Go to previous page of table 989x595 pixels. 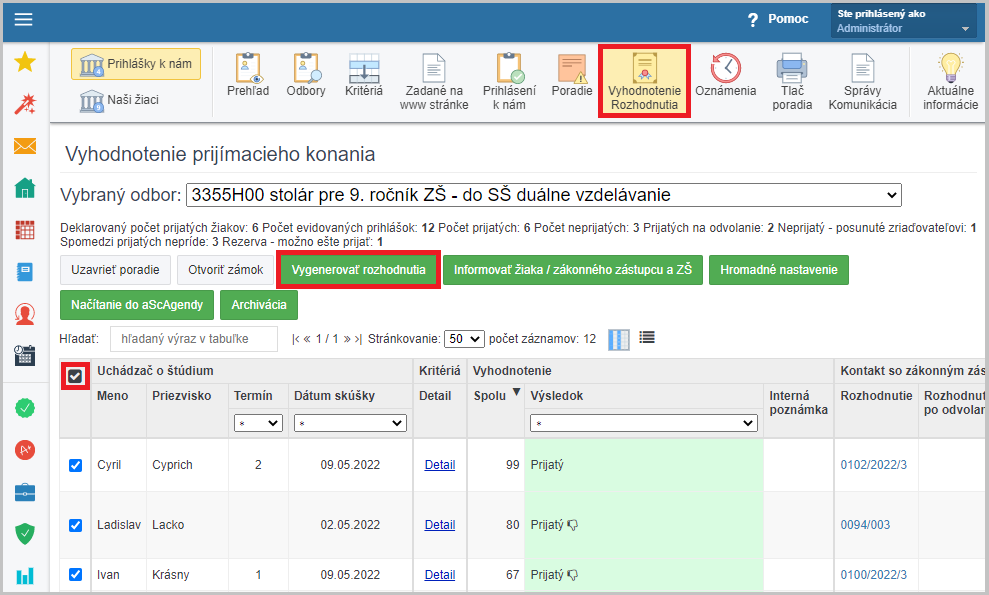click(x=307, y=339)
